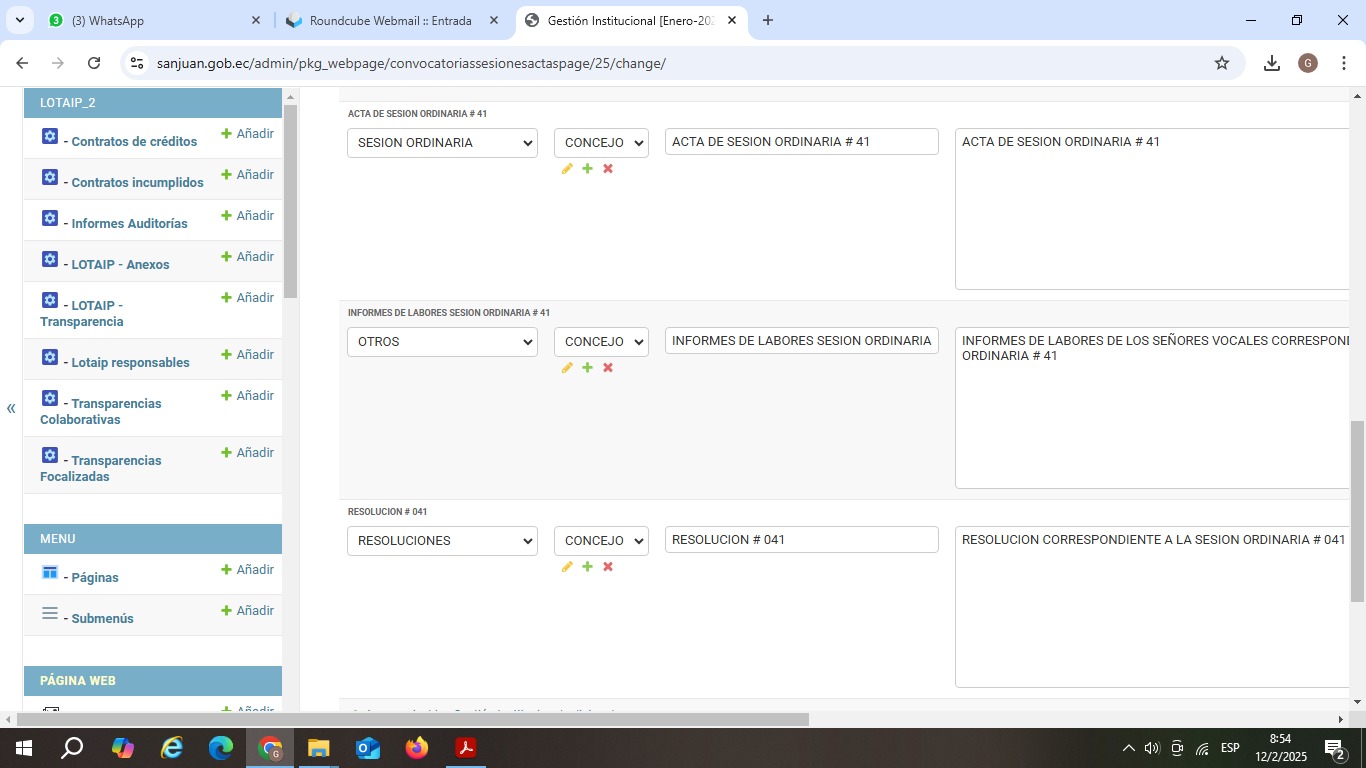Open Adobe Acrobat from the taskbar

465,747
